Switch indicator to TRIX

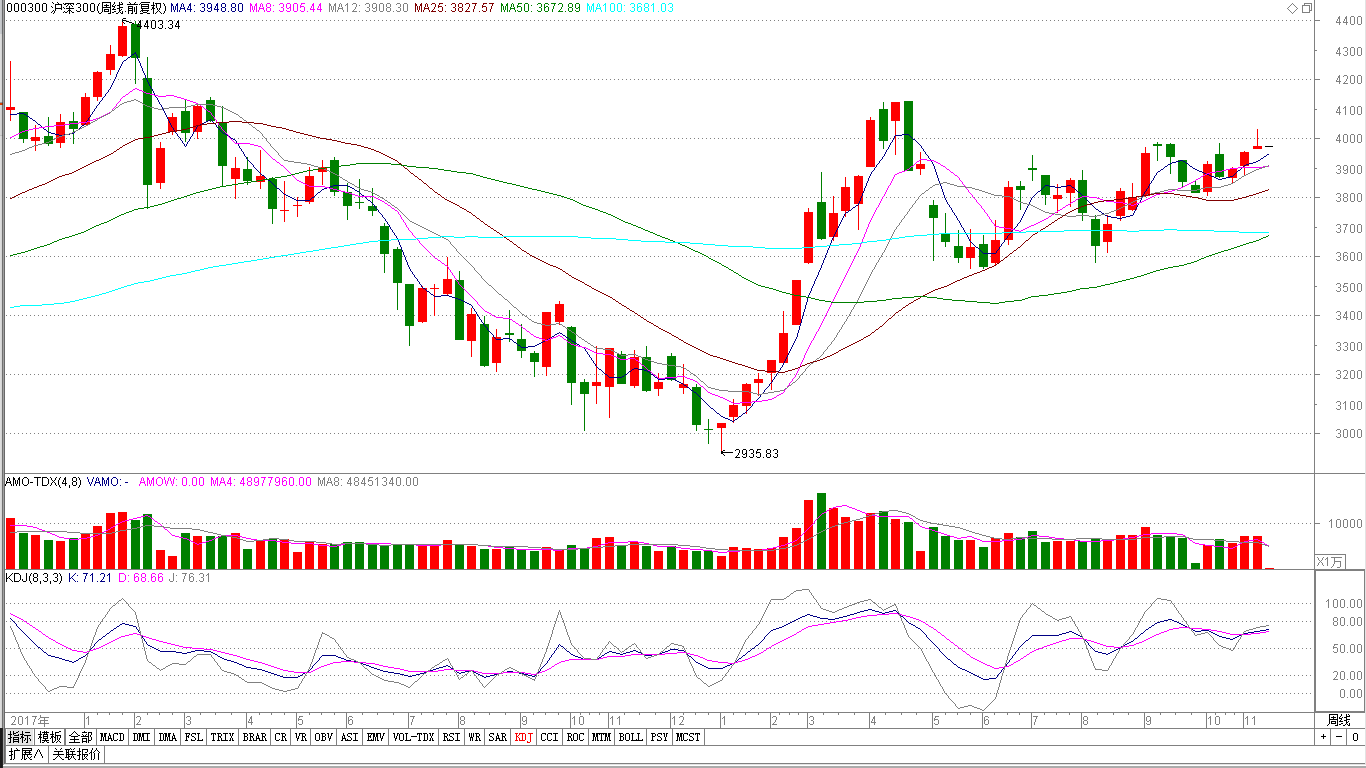[x=222, y=737]
